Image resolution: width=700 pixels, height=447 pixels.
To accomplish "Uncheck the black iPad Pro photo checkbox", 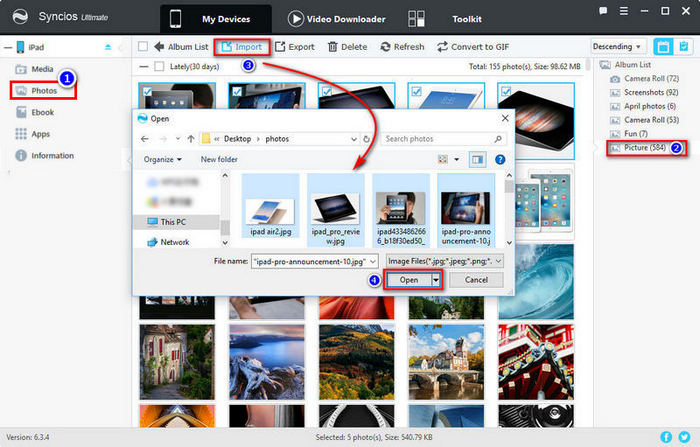I will [x=506, y=92].
